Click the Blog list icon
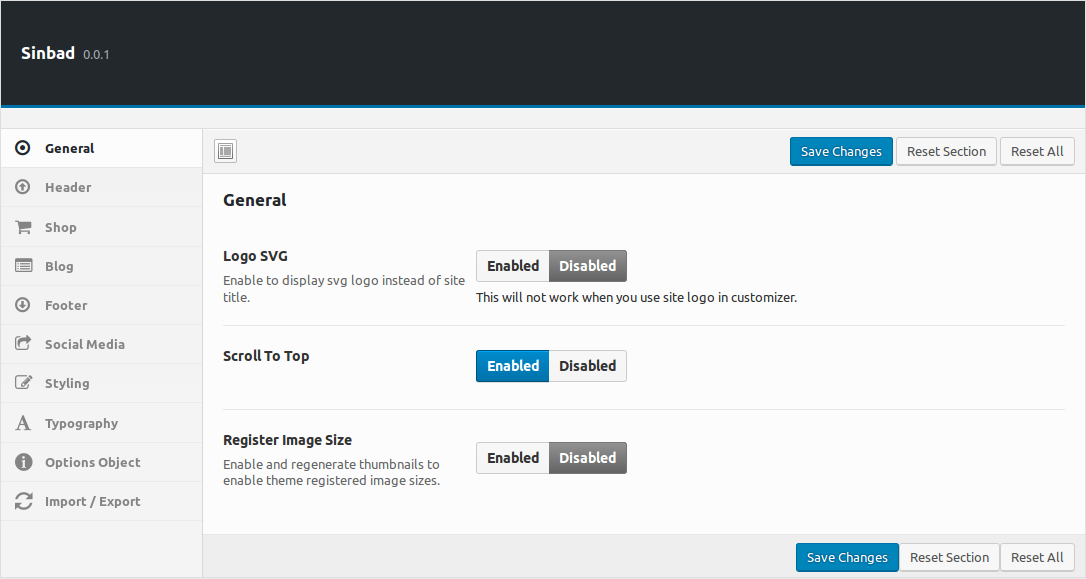 24,266
